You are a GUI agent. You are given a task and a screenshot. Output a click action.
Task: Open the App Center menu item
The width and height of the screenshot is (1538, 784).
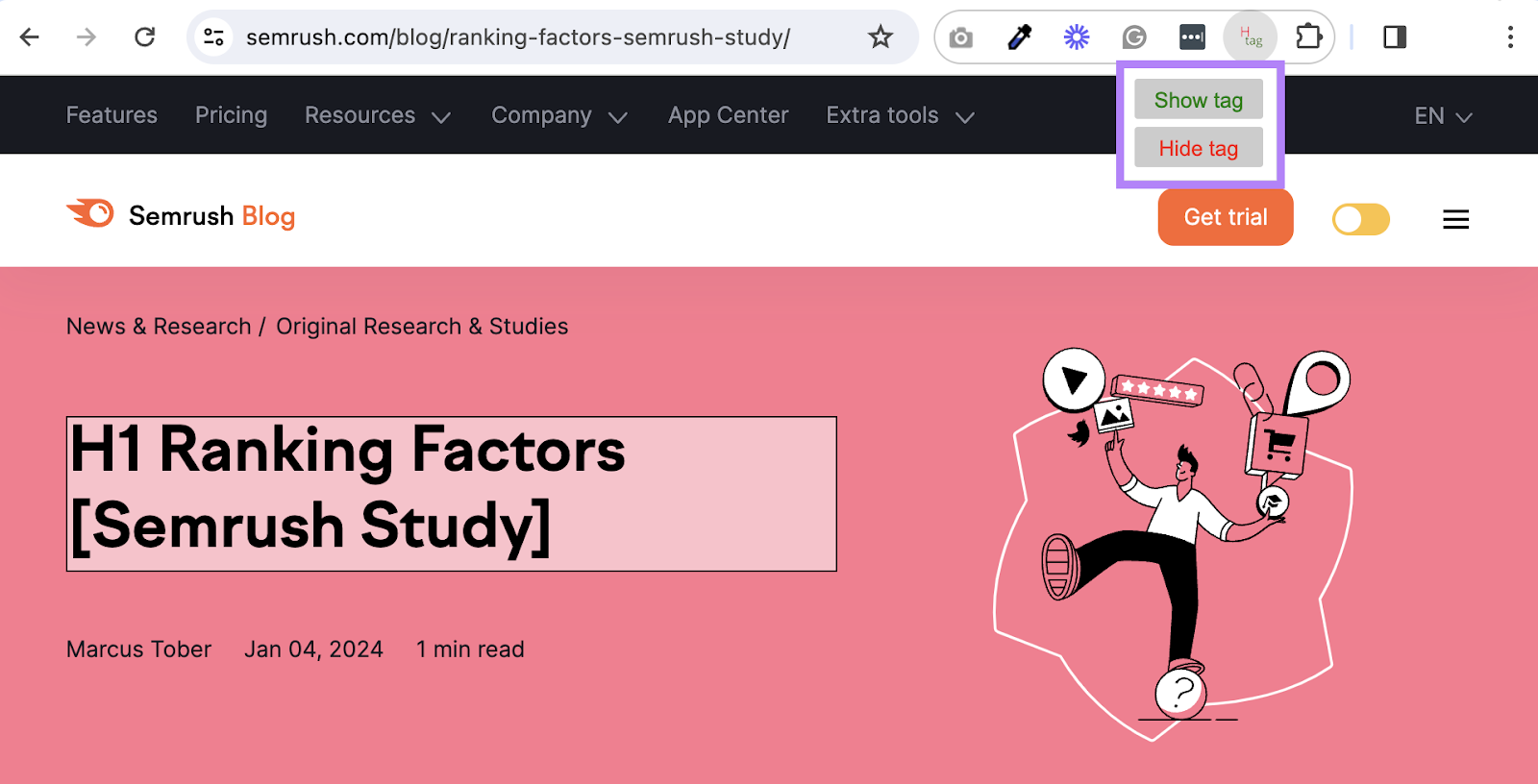tap(728, 116)
